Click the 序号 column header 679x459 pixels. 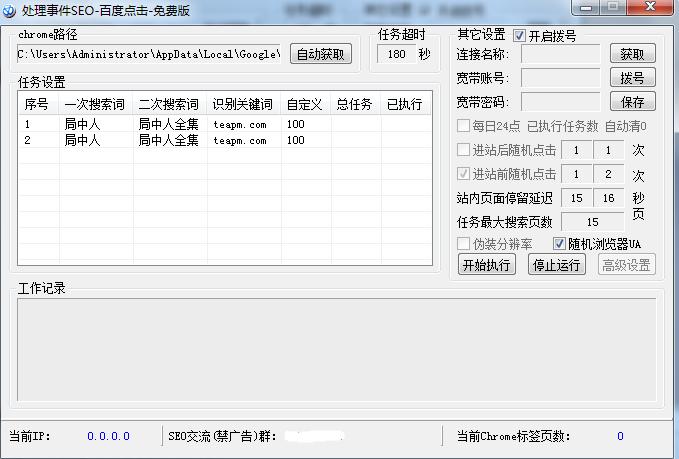point(39,104)
